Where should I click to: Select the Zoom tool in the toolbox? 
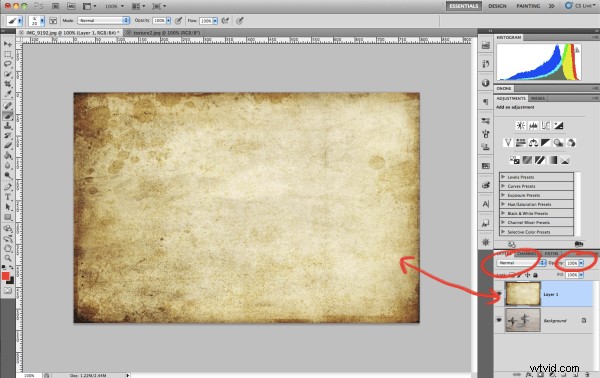tap(8, 258)
